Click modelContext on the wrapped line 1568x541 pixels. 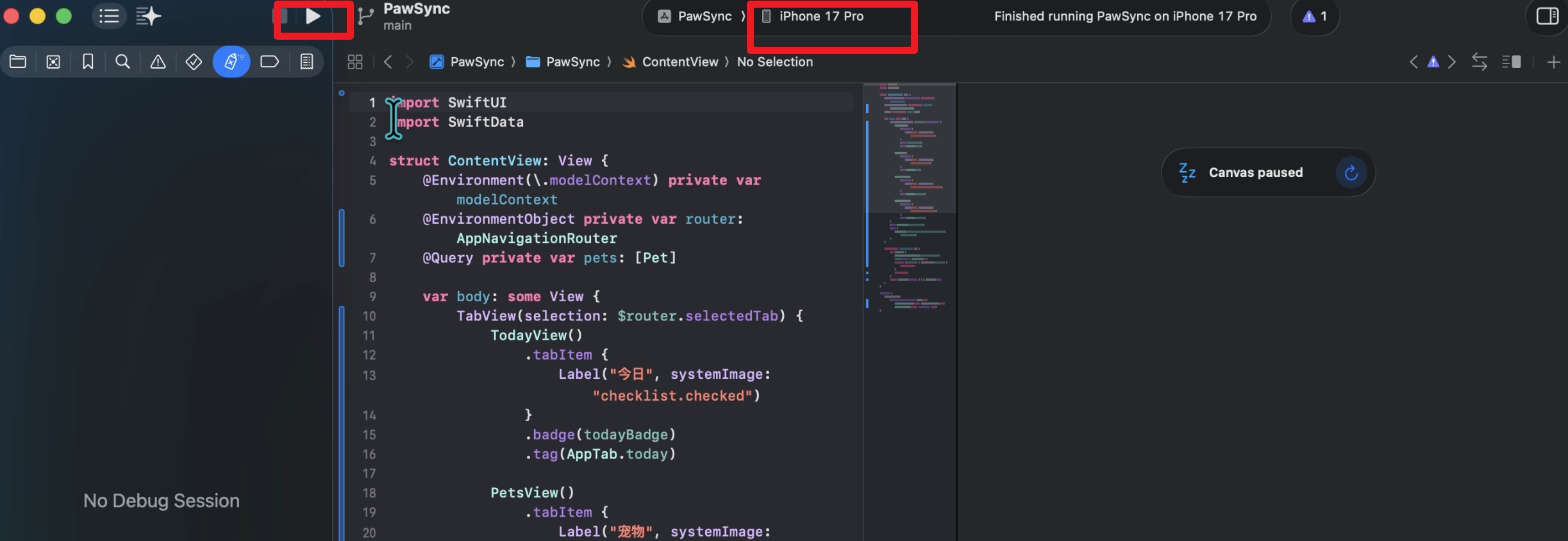click(506, 200)
